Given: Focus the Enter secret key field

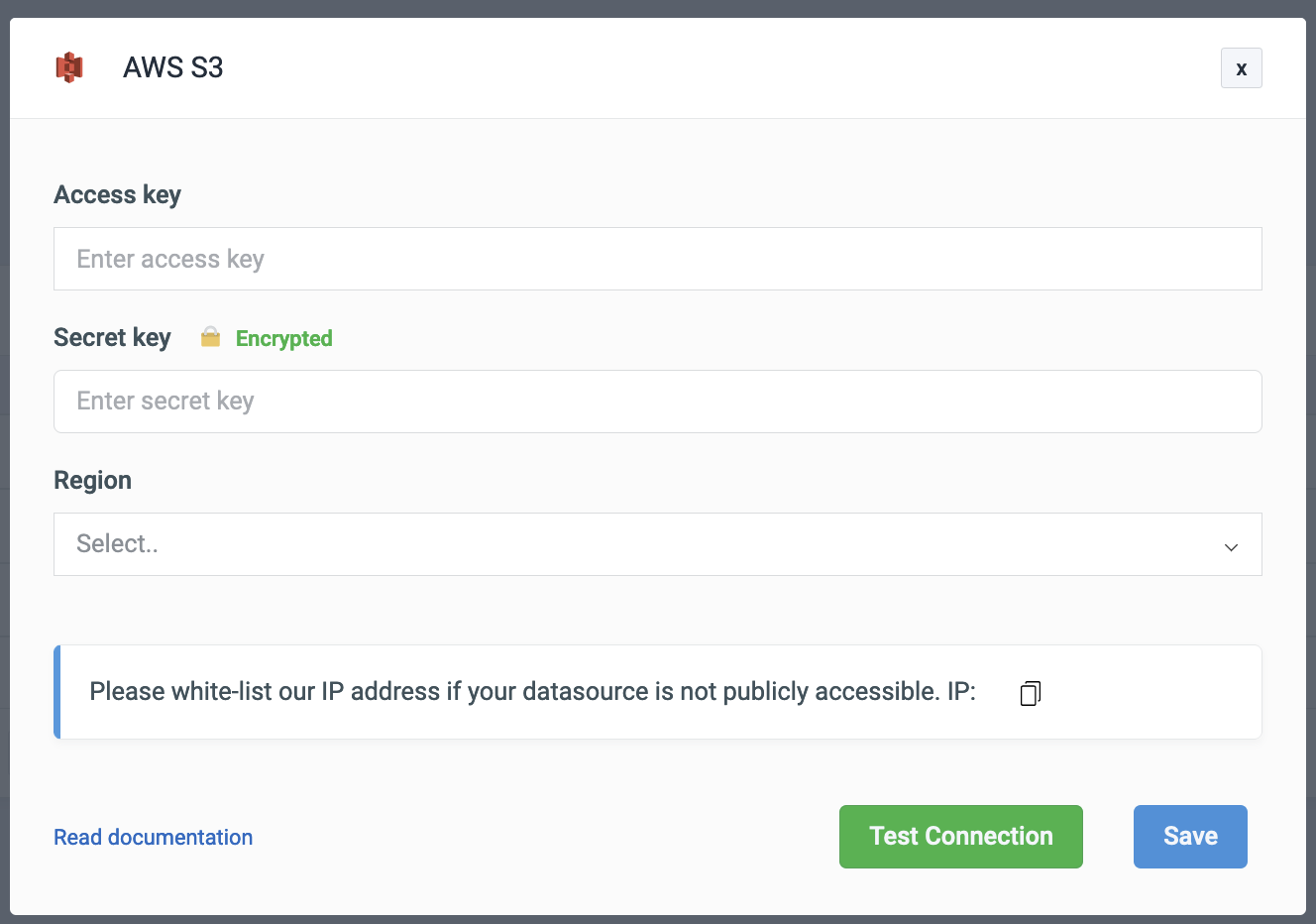Looking at the screenshot, I should [x=657, y=402].
